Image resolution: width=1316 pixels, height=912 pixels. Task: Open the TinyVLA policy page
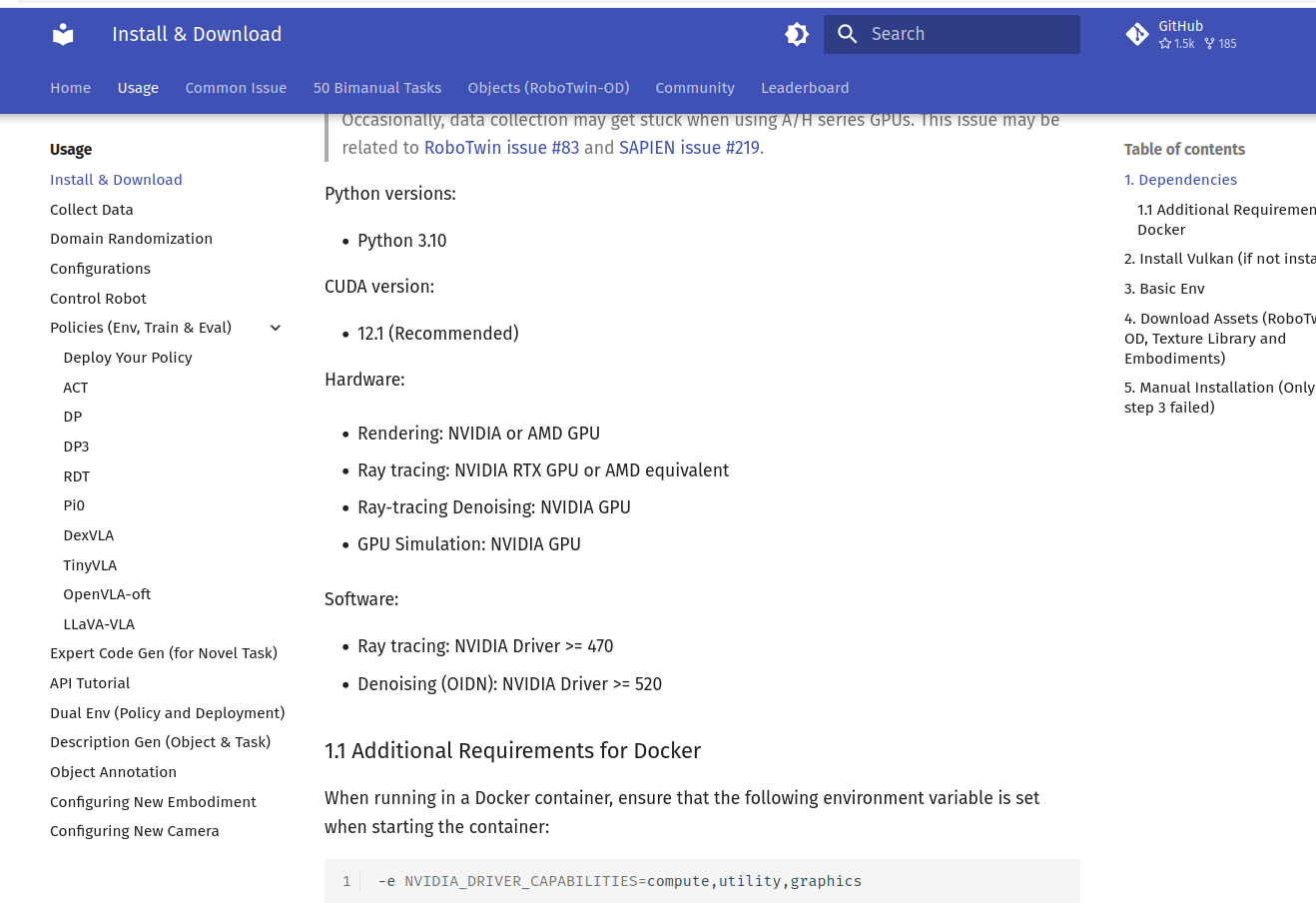[x=90, y=565]
